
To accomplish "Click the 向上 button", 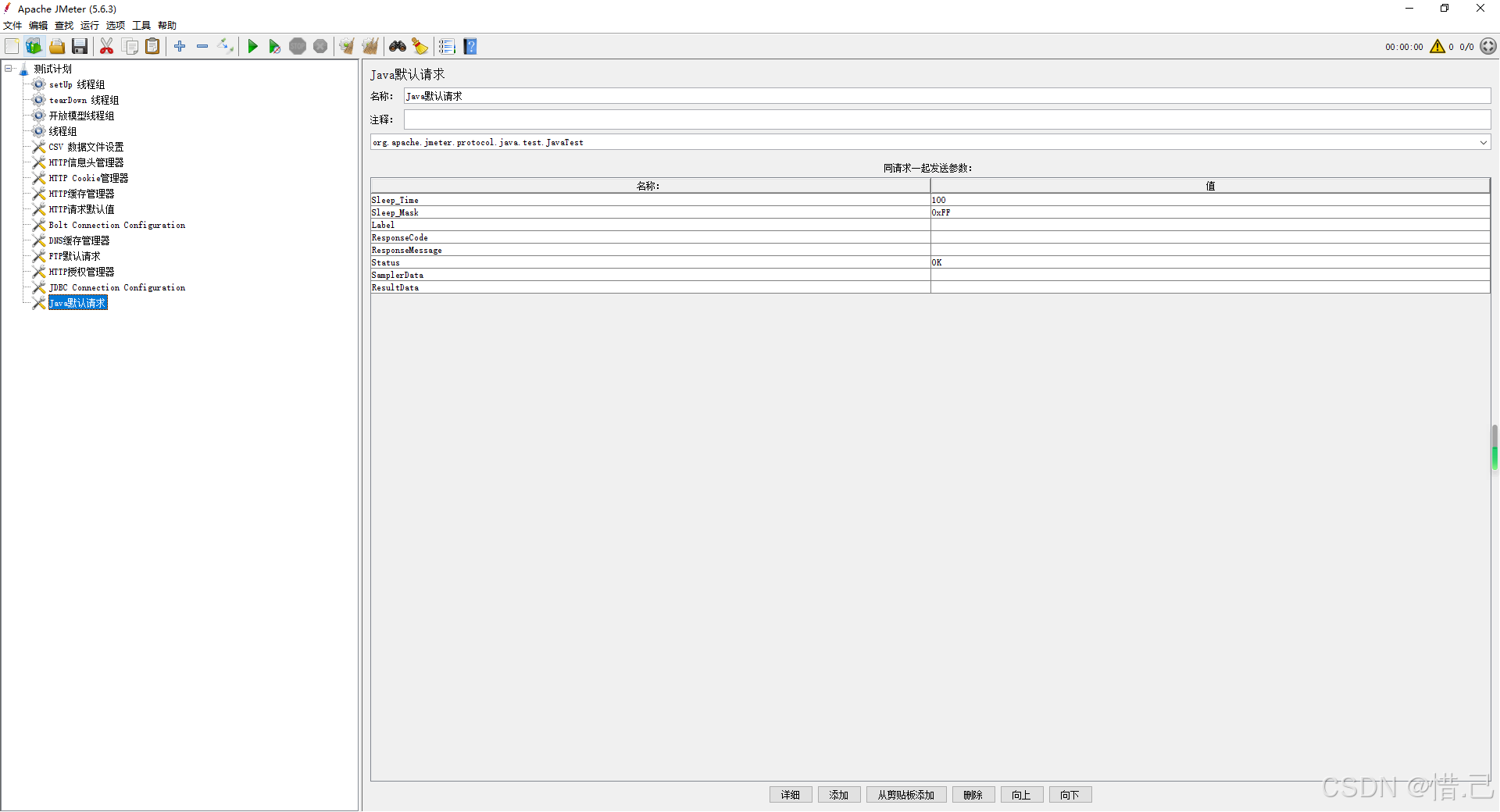I will pos(1022,795).
